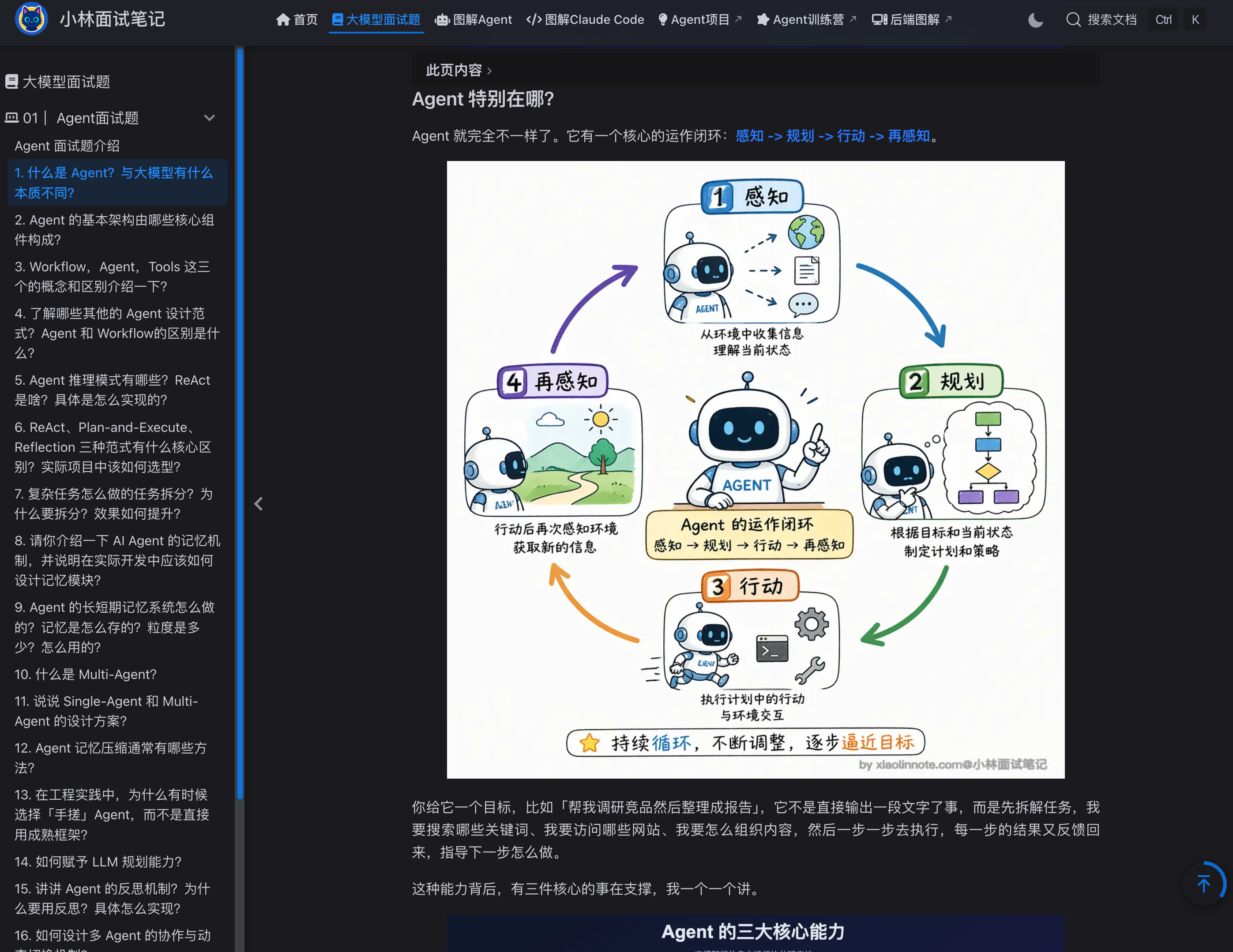Collapse the sidebar using the left arrow
The width and height of the screenshot is (1233, 952).
259,503
